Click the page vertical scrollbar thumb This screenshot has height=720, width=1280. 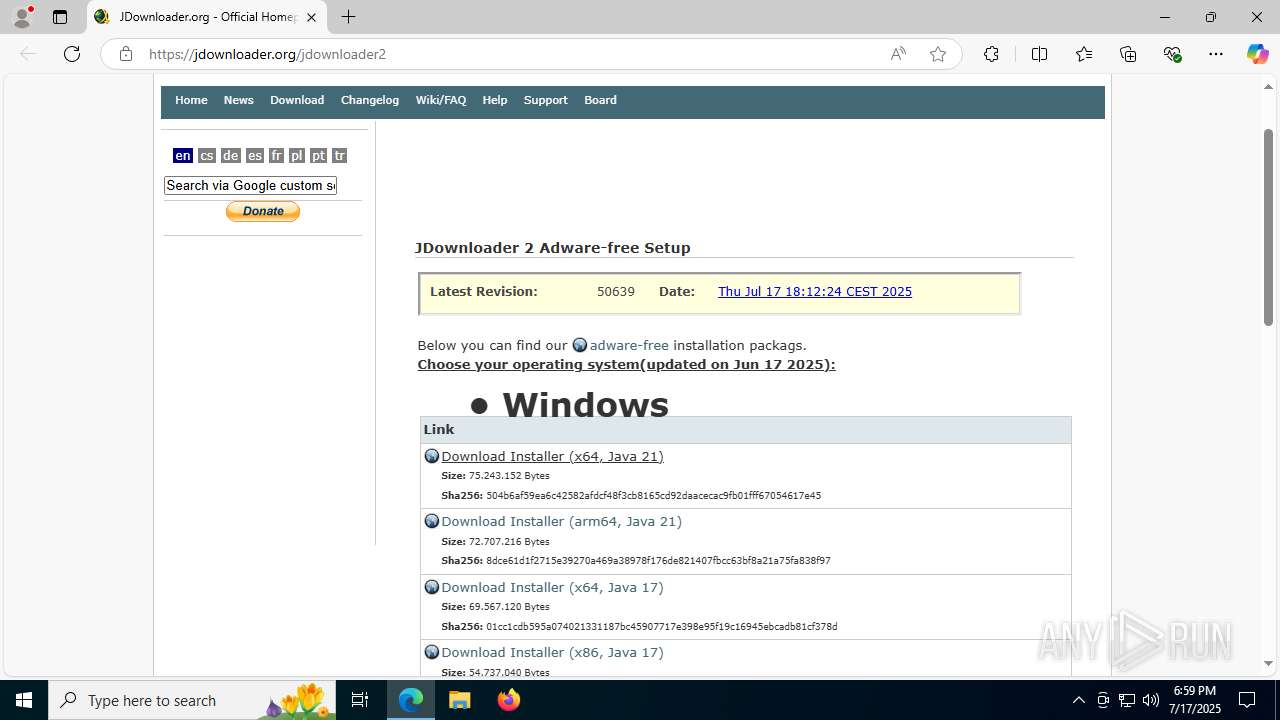pyautogui.click(x=1268, y=227)
